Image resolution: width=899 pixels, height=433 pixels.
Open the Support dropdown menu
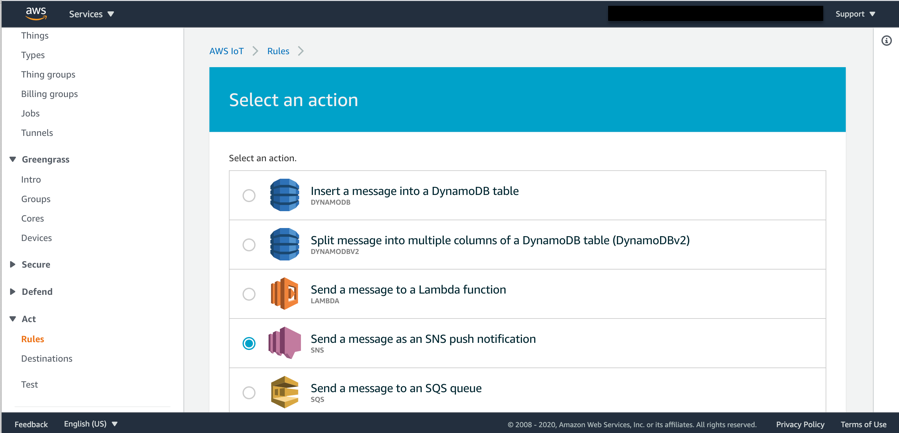(x=855, y=14)
